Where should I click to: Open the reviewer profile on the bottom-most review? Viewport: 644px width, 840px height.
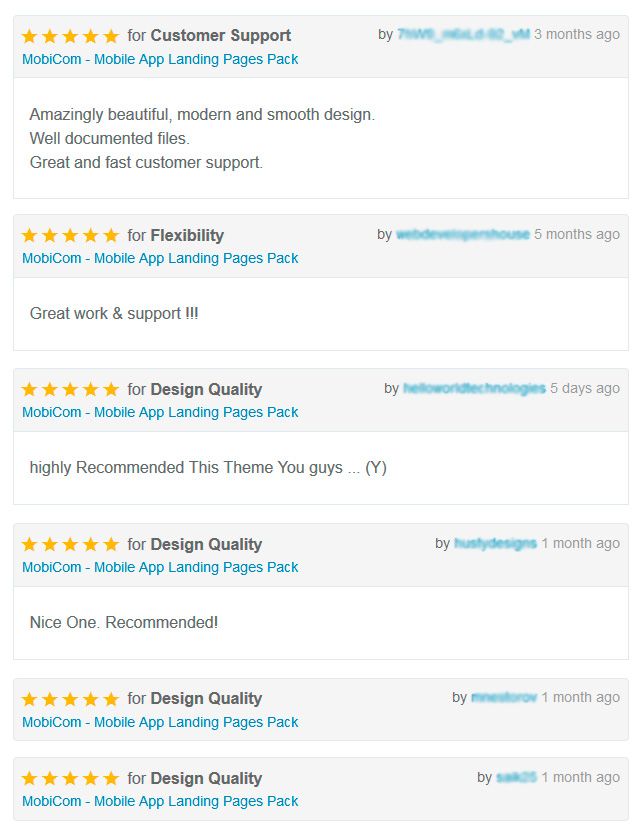pos(516,777)
